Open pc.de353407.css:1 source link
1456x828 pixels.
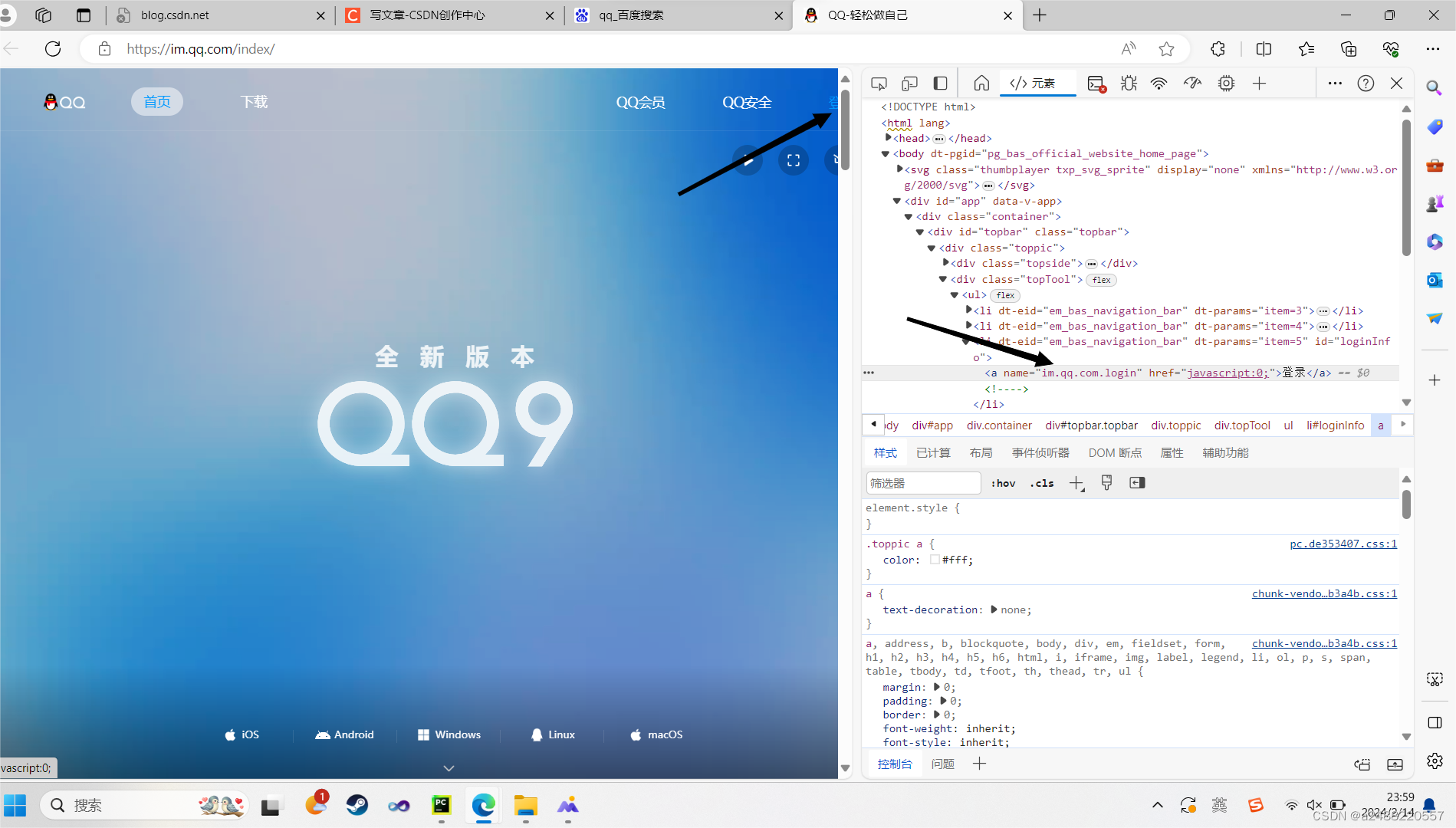tap(1343, 544)
